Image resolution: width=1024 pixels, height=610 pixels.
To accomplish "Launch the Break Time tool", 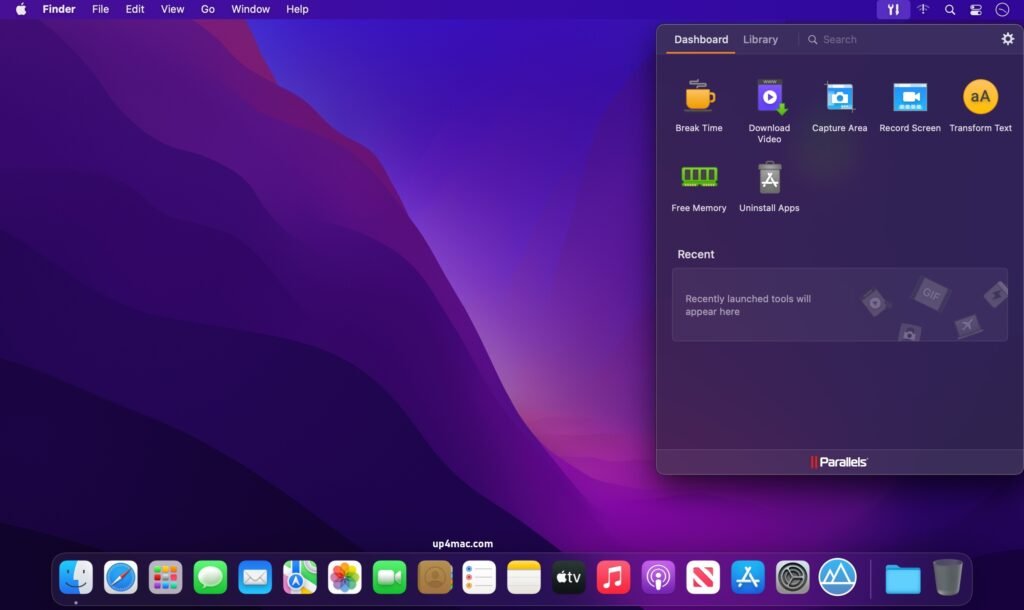I will 698,97.
